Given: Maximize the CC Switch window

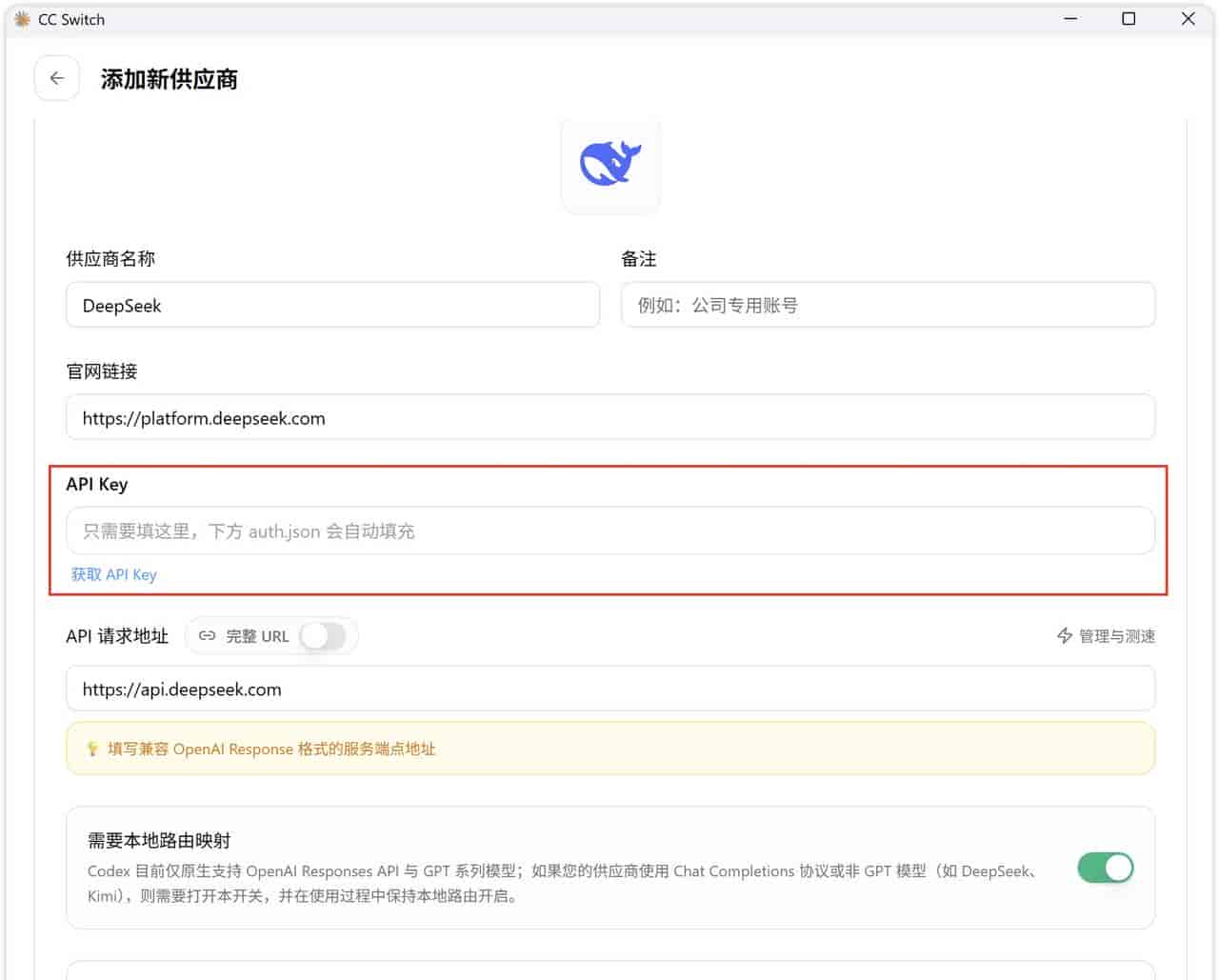Looking at the screenshot, I should point(1129,19).
